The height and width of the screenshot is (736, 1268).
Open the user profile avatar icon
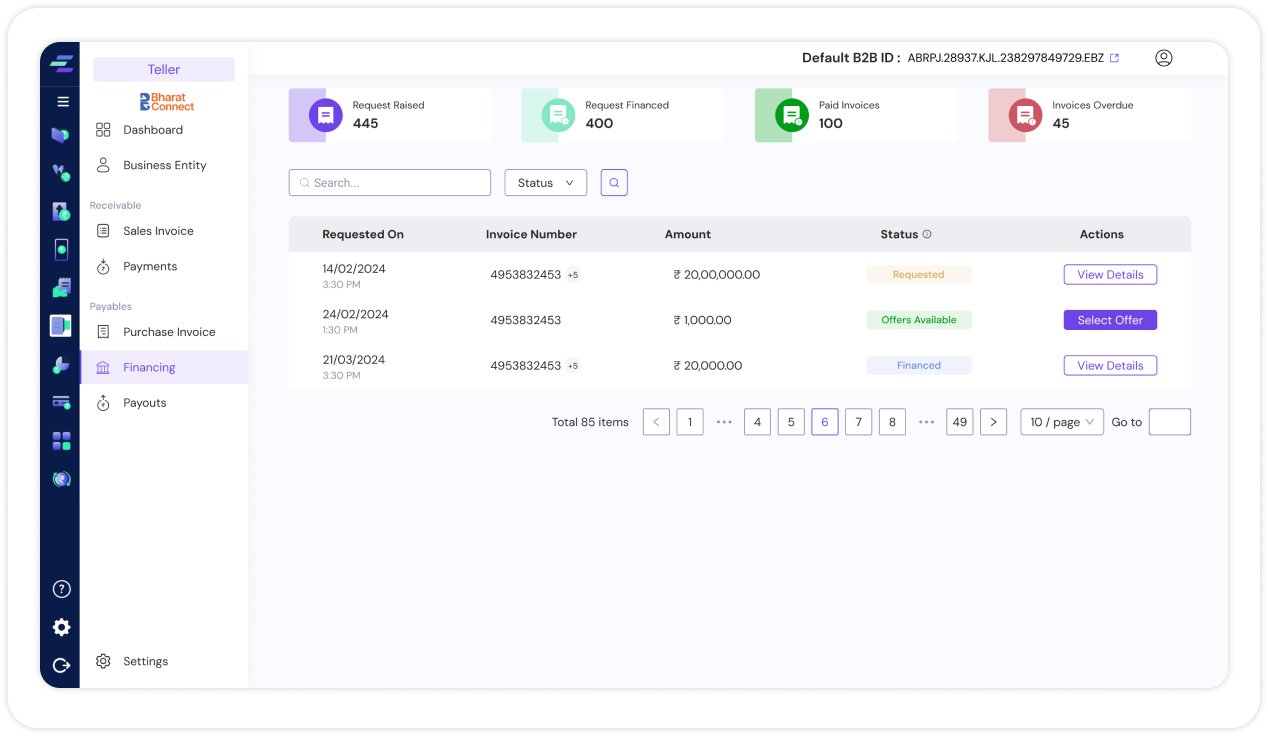click(x=1163, y=58)
